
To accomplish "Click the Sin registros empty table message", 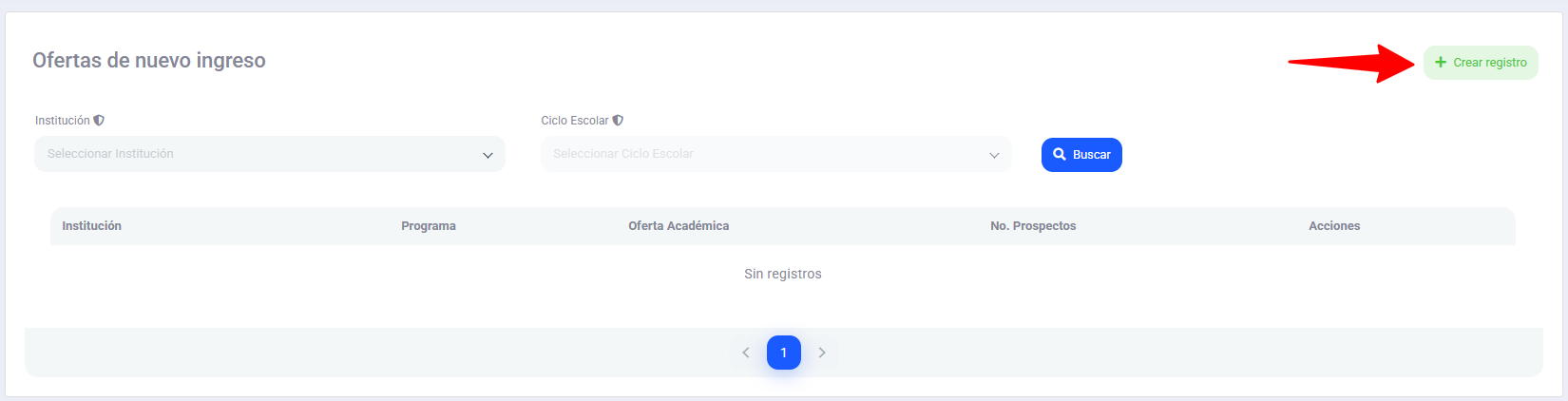I will [782, 274].
